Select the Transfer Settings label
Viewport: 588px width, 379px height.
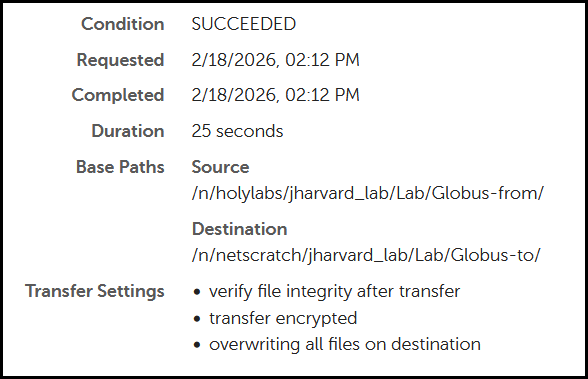tap(95, 291)
